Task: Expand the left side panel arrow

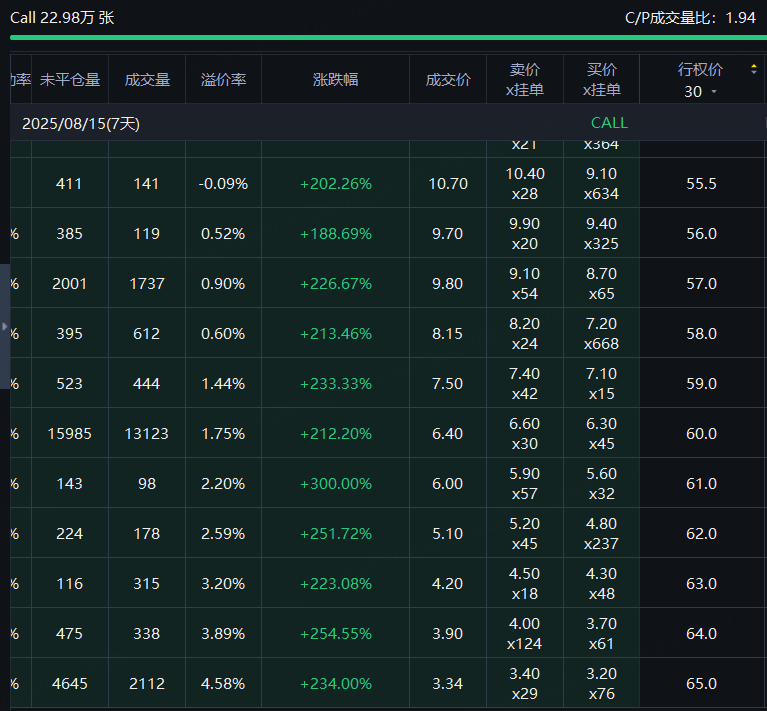Action: [5, 327]
